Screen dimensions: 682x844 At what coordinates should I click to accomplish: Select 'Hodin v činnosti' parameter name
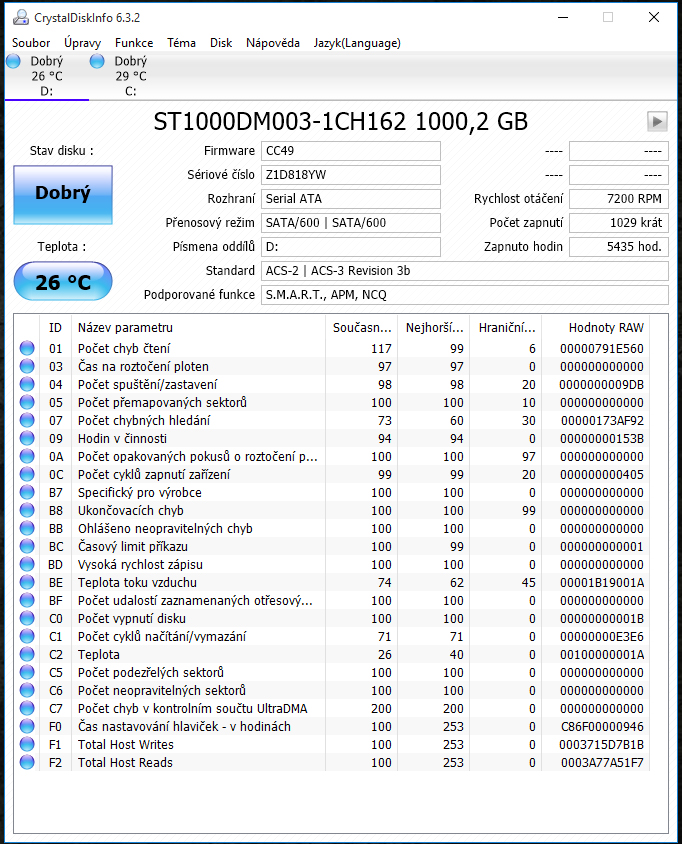(x=122, y=439)
